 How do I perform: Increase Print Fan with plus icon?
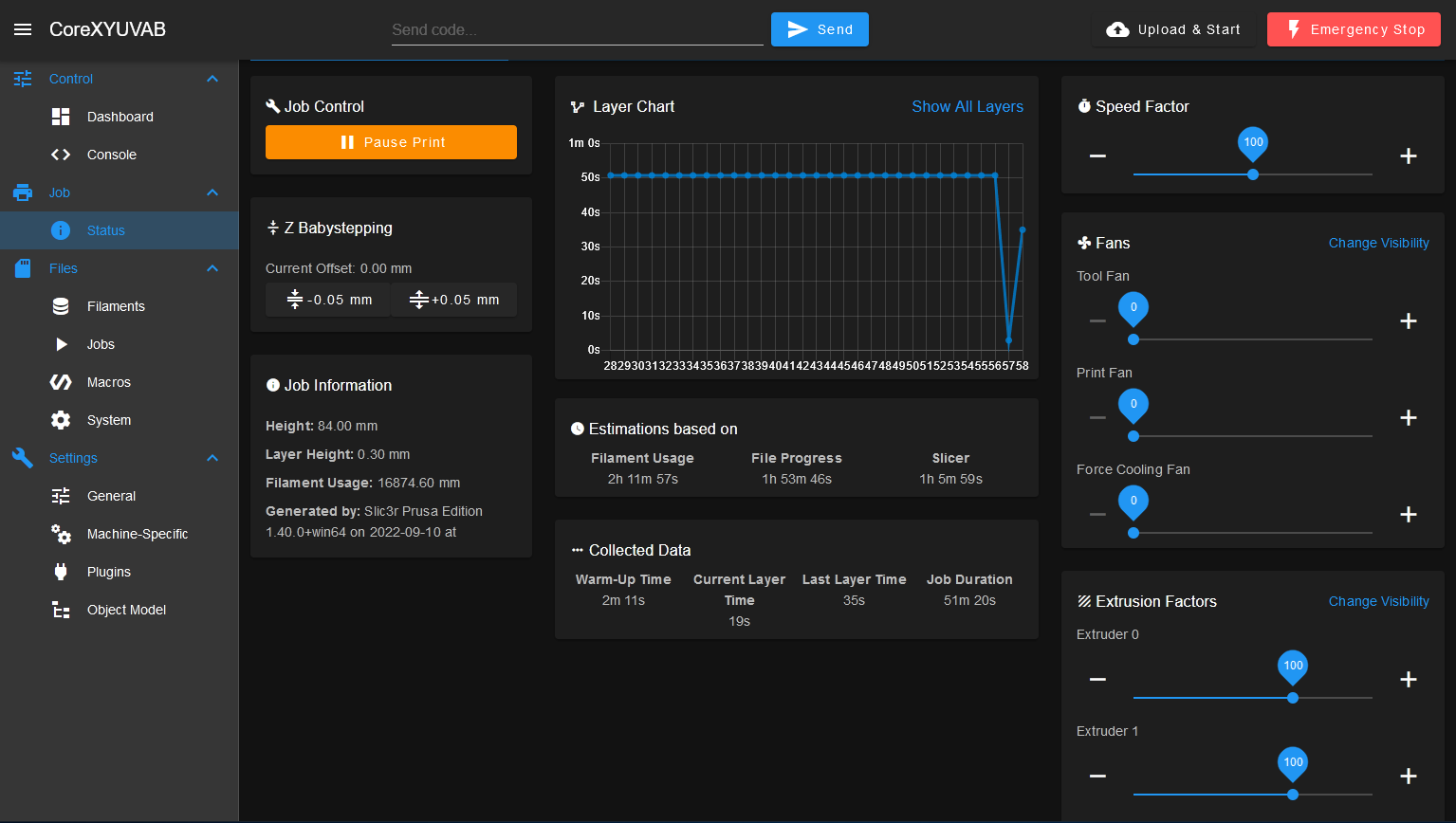(x=1409, y=417)
